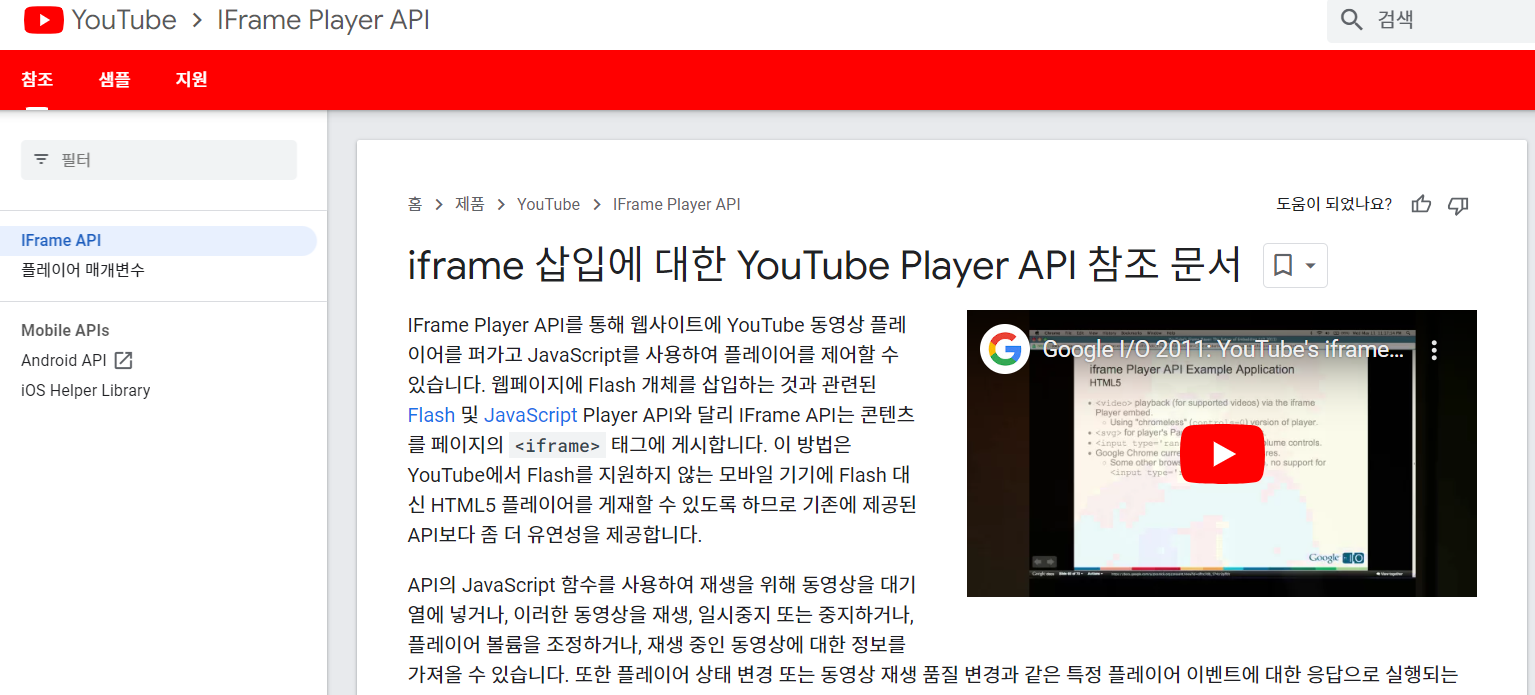Viewport: 1535px width, 695px height.
Task: Switch to the 샘플 tab
Action: coord(114,79)
